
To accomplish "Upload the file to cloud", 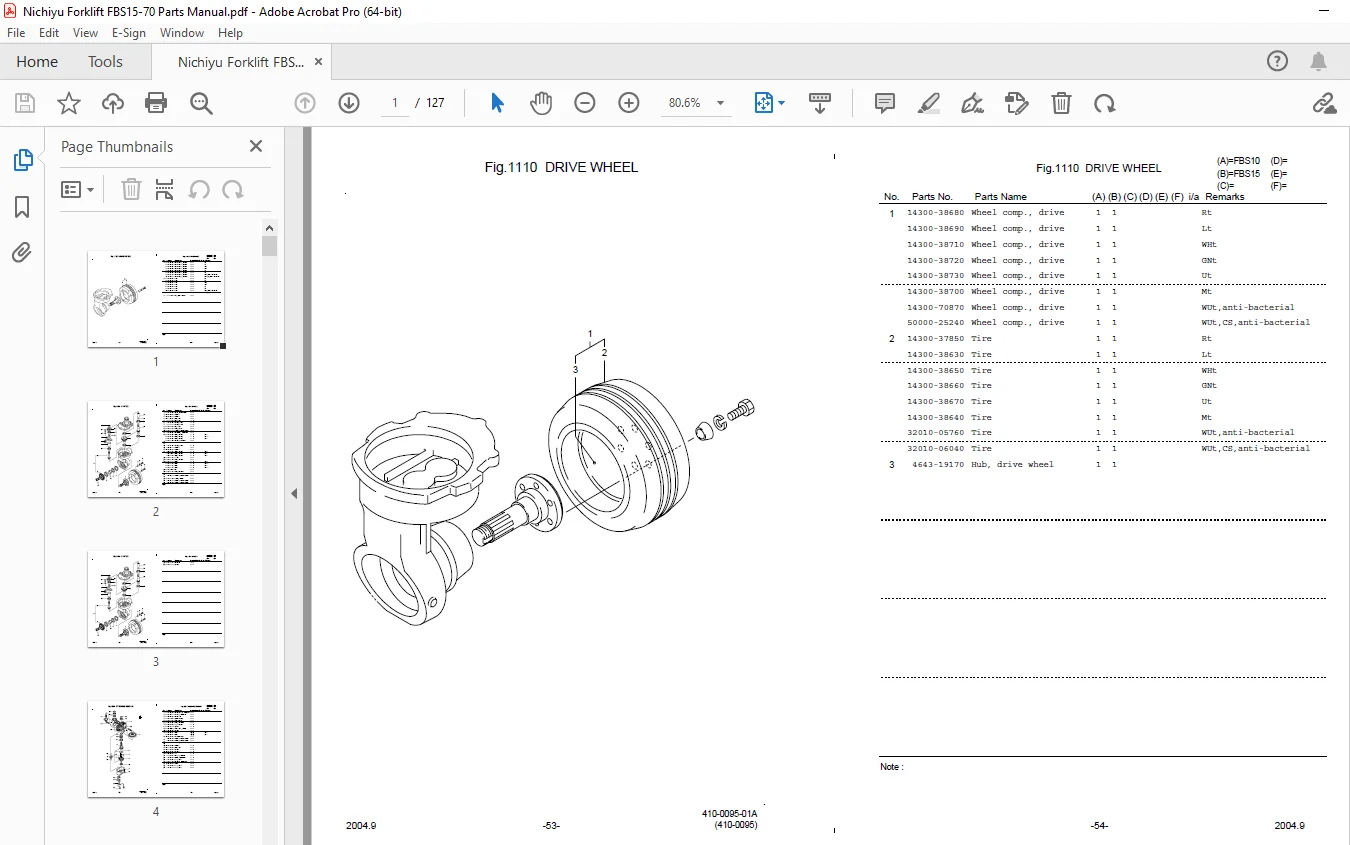I will [x=113, y=103].
